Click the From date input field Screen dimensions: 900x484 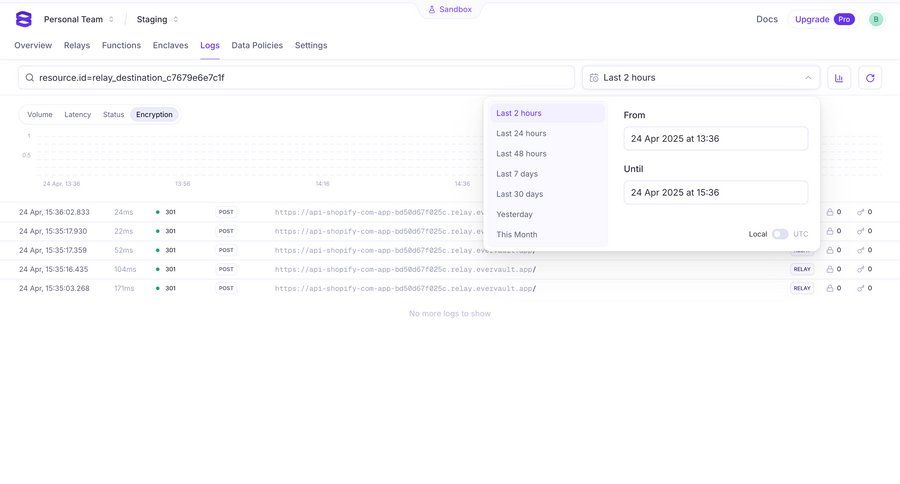point(715,139)
